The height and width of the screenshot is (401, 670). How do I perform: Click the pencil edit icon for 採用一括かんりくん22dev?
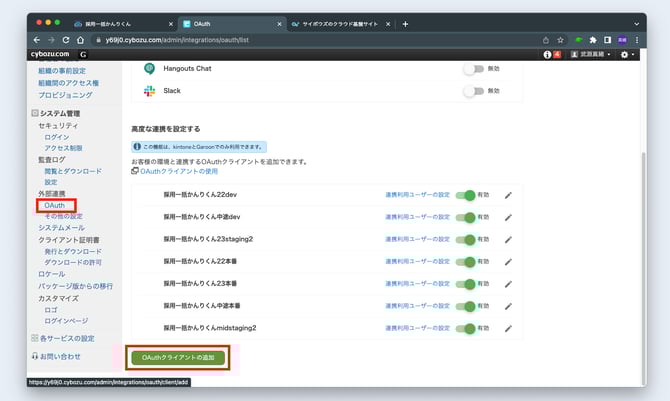pos(508,196)
